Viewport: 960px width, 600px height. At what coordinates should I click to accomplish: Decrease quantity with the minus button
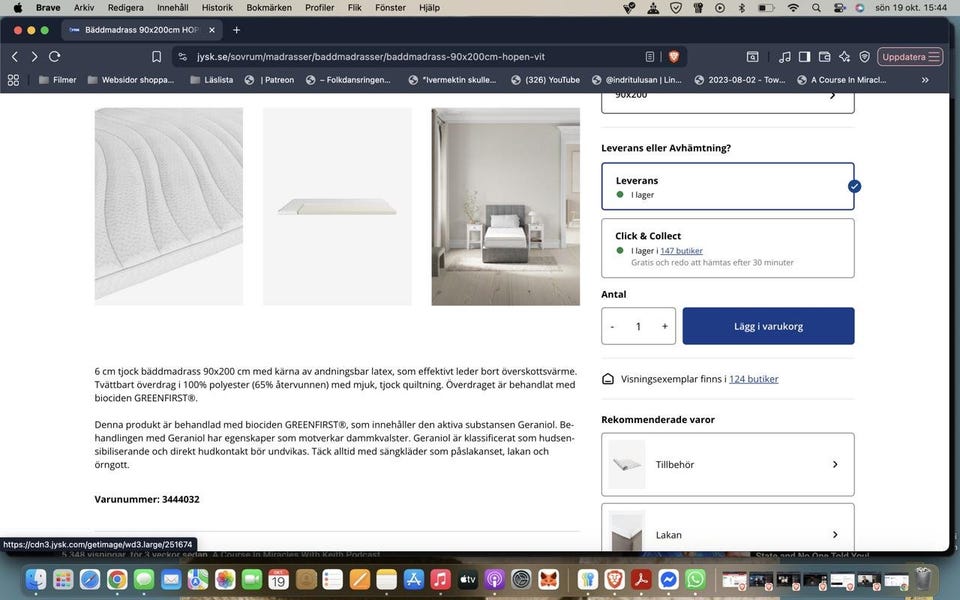[612, 326]
